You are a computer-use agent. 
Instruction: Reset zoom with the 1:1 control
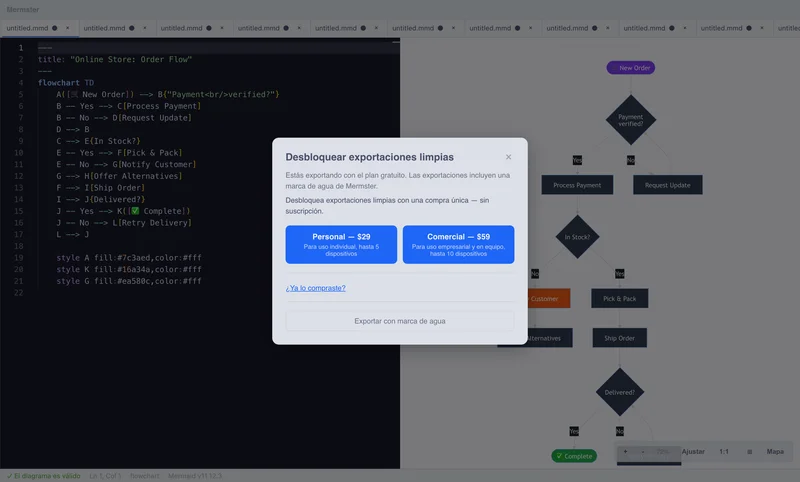723,452
